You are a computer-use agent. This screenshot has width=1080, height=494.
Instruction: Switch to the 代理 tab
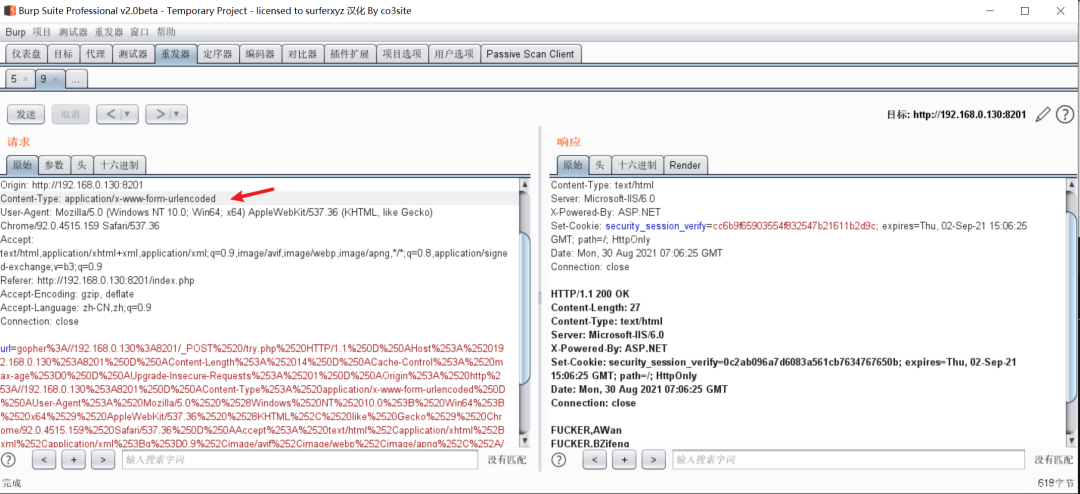(95, 54)
